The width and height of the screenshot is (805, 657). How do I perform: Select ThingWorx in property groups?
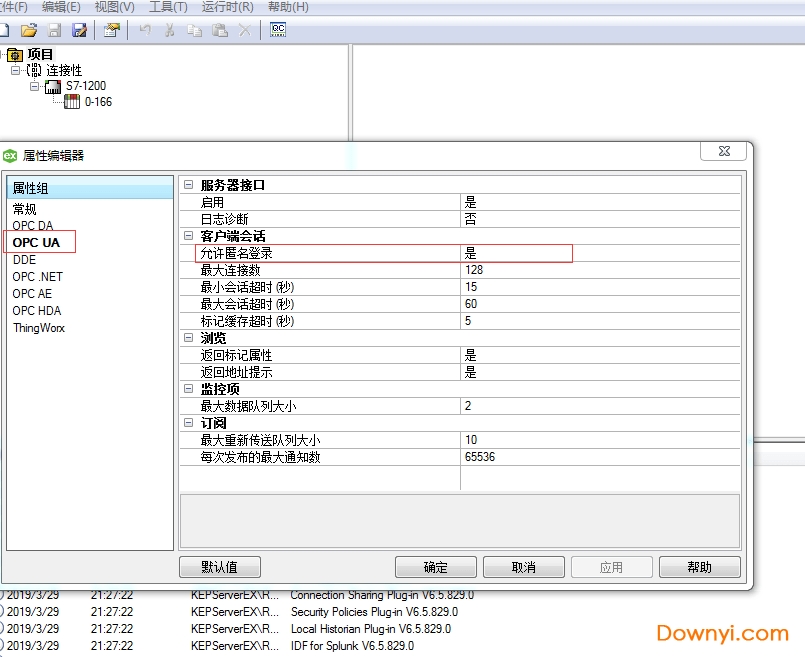(39, 328)
